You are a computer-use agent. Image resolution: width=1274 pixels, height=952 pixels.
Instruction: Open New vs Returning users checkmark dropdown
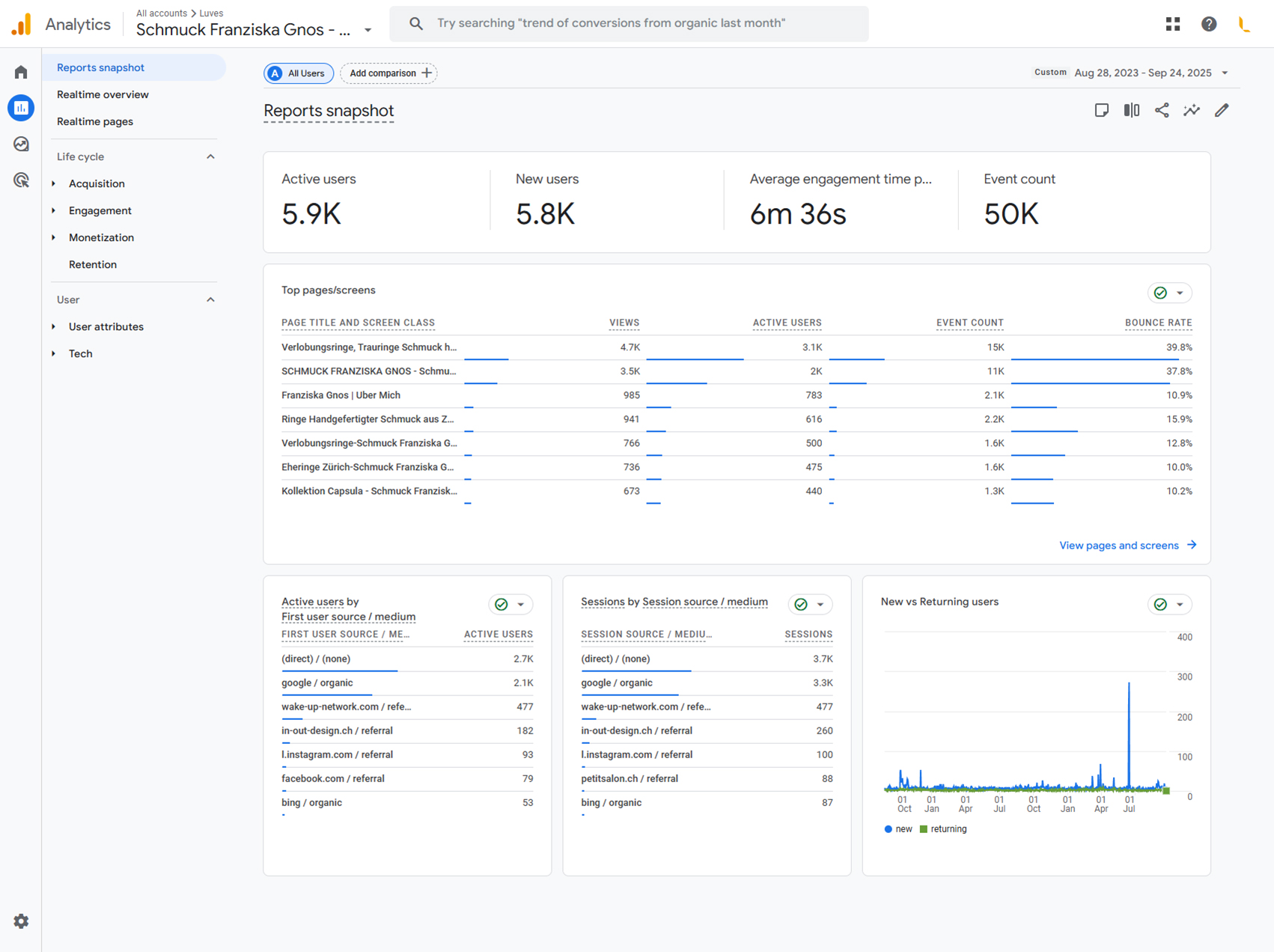[1169, 604]
